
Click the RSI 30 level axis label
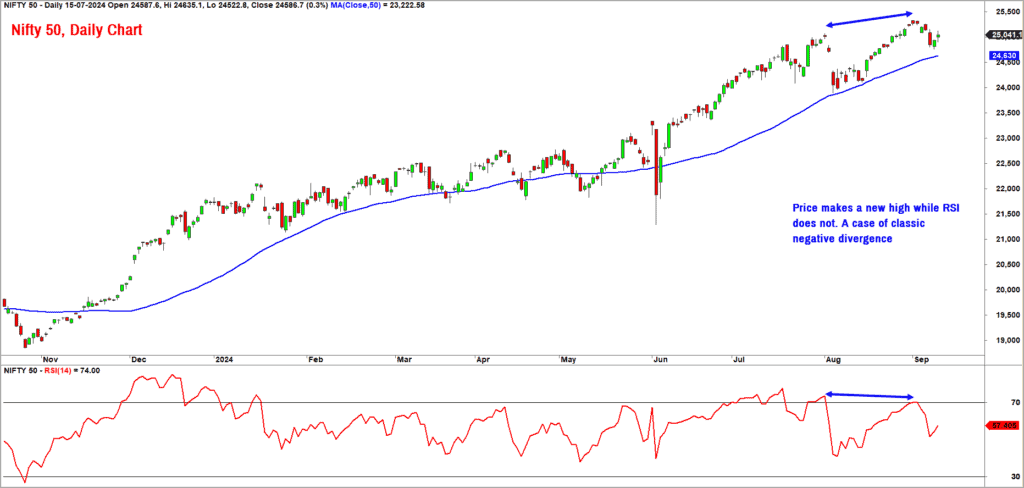point(1014,476)
